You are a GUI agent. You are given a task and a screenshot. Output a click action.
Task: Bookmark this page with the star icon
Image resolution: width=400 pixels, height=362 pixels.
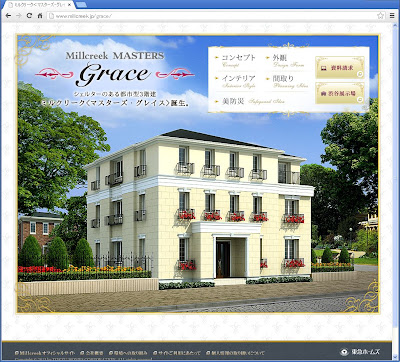coord(381,16)
